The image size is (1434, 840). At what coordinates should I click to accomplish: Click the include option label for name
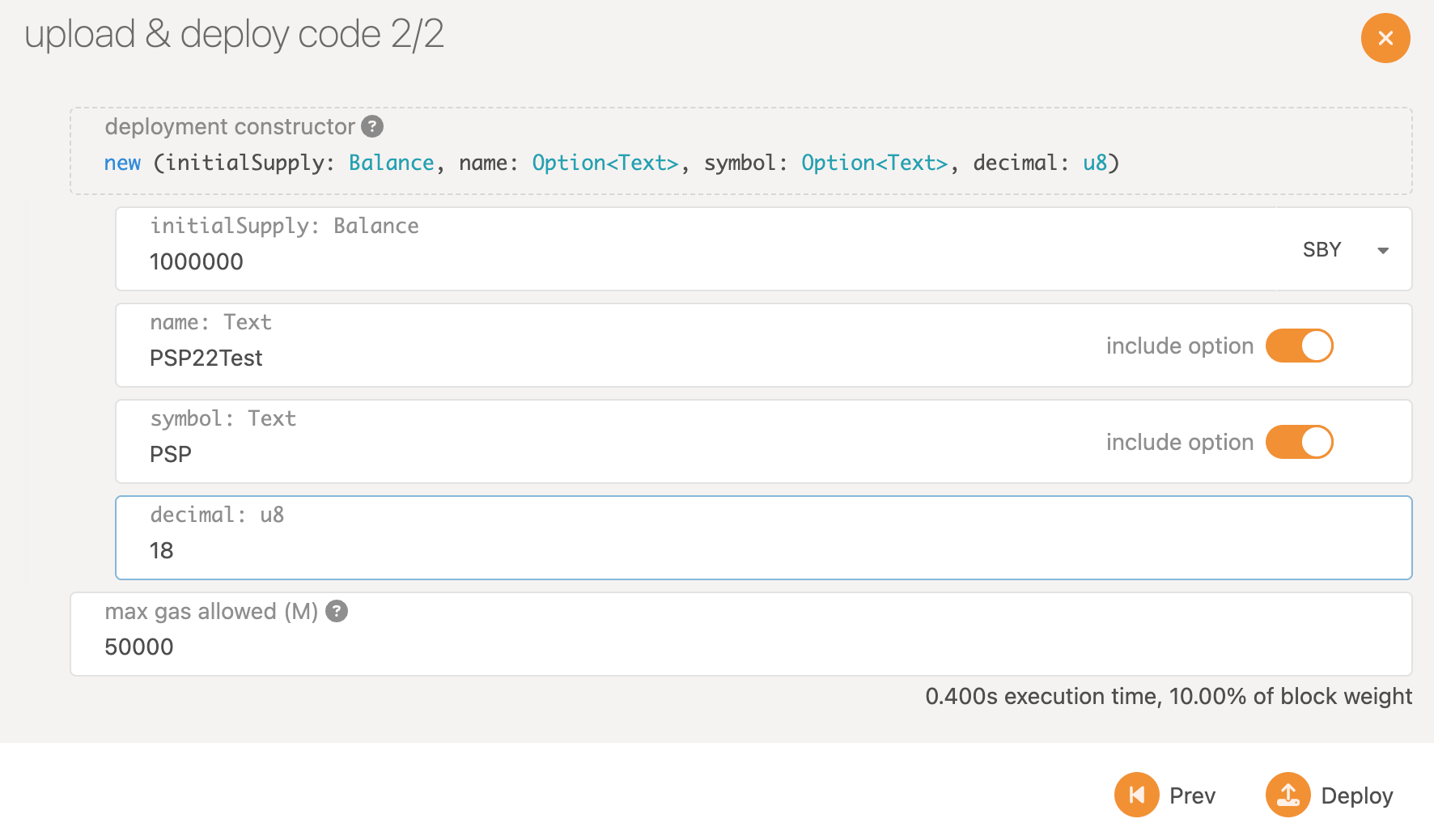(1179, 346)
